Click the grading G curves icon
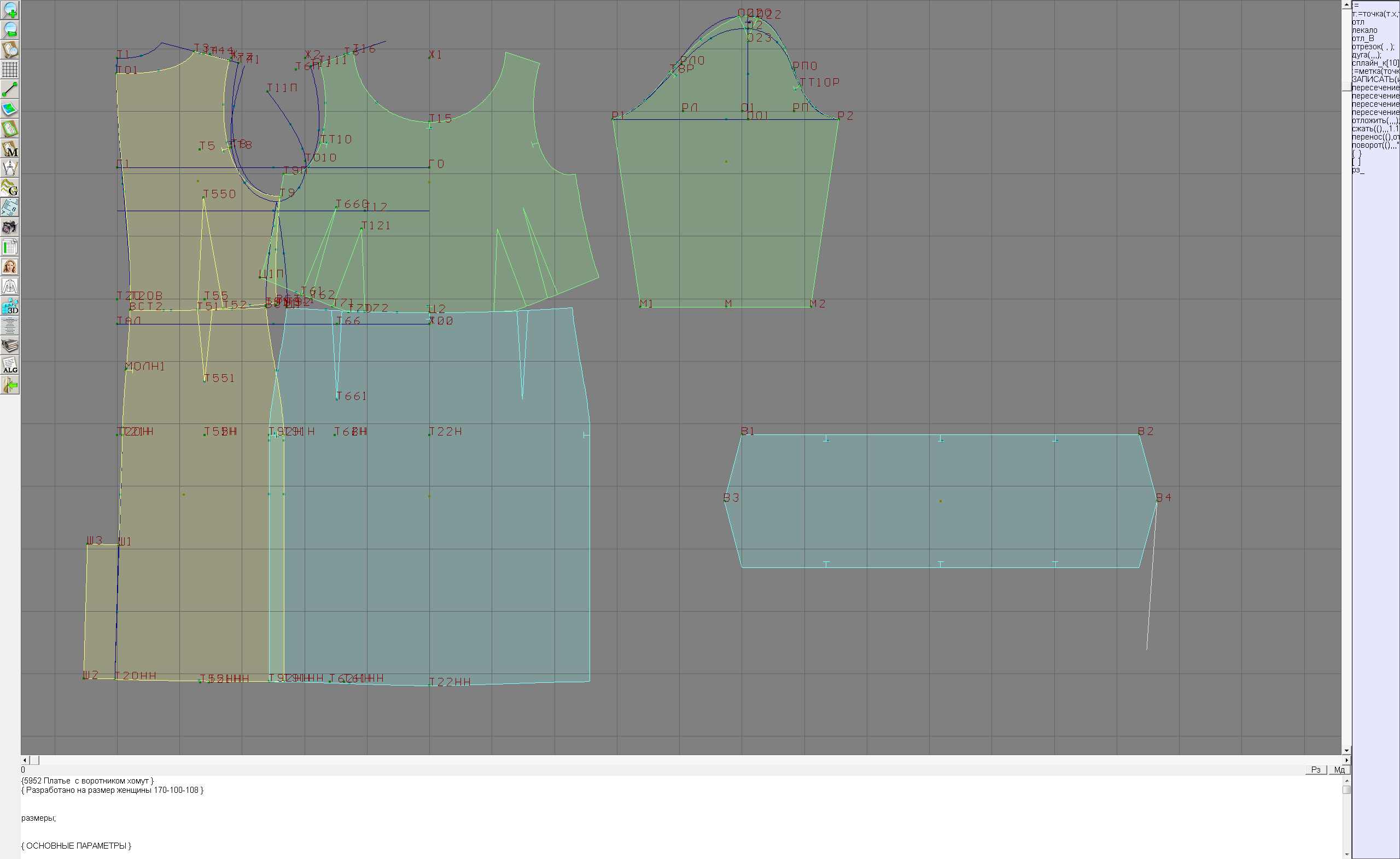This screenshot has height=859, width=1400. coord(10,188)
